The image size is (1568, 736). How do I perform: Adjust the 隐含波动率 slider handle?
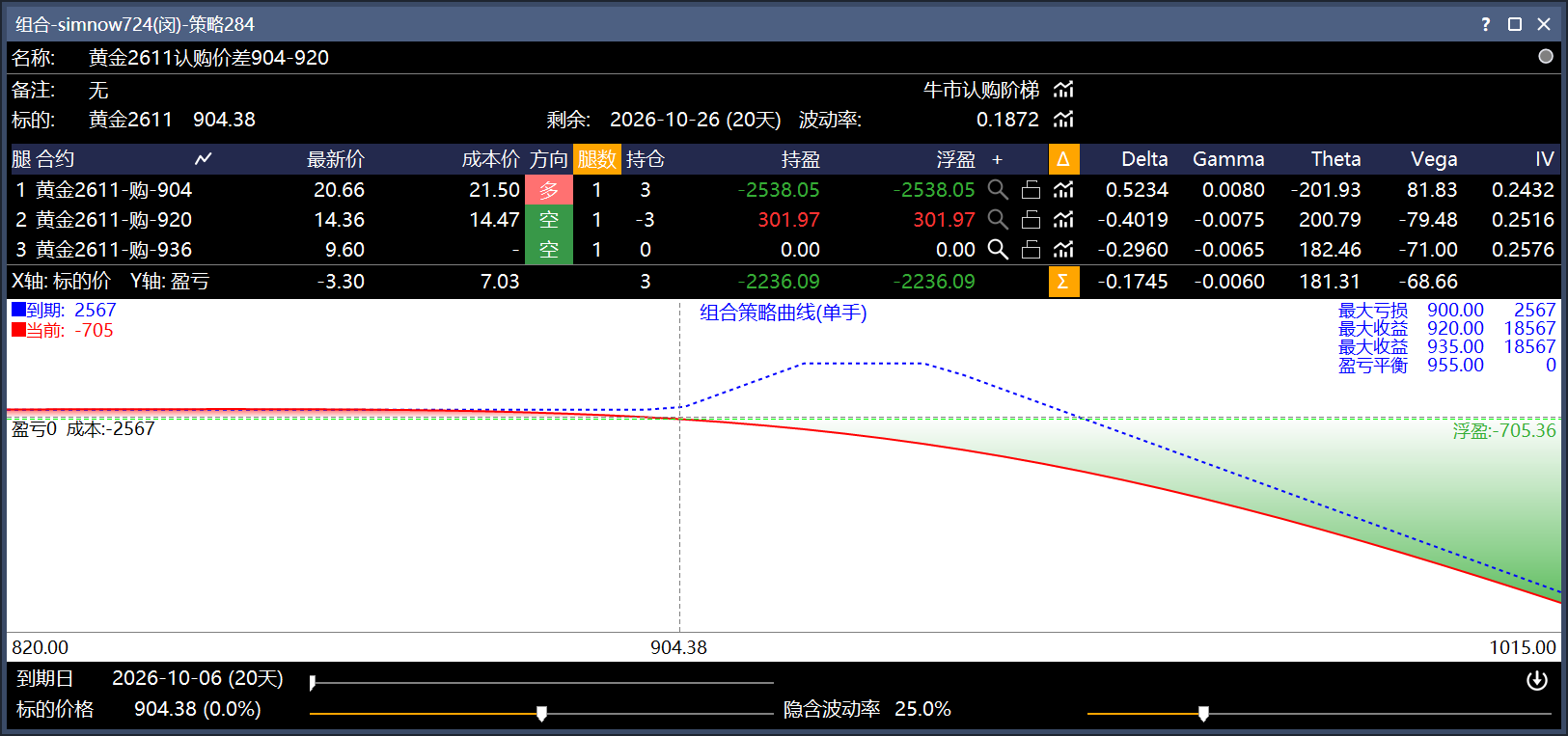[x=1203, y=713]
